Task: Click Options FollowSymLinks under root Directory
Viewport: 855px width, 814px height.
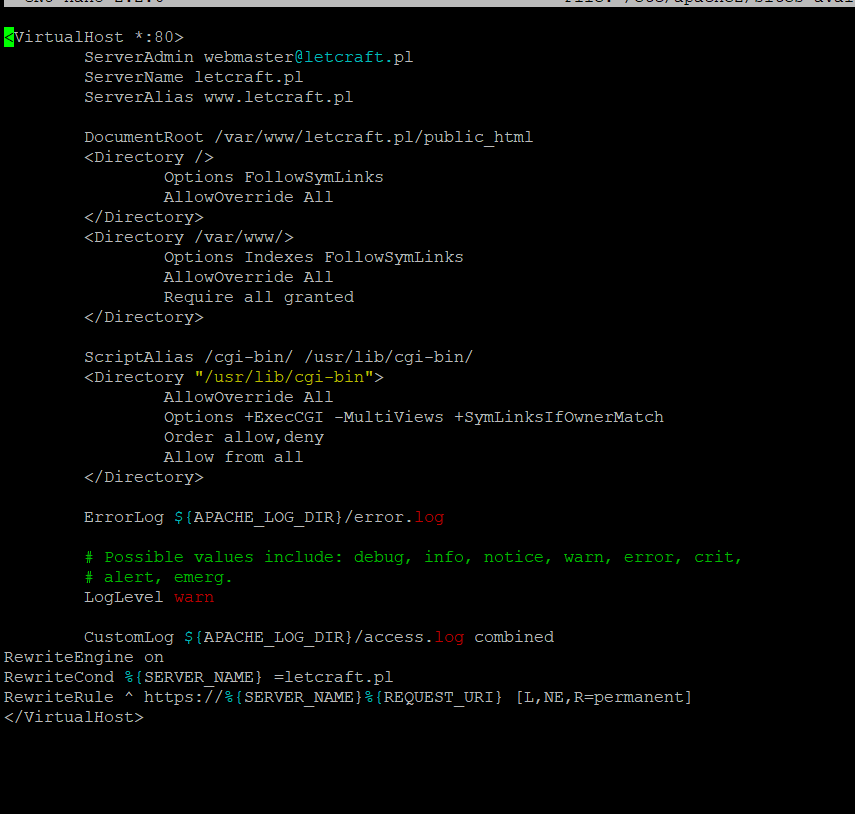Action: 273,177
